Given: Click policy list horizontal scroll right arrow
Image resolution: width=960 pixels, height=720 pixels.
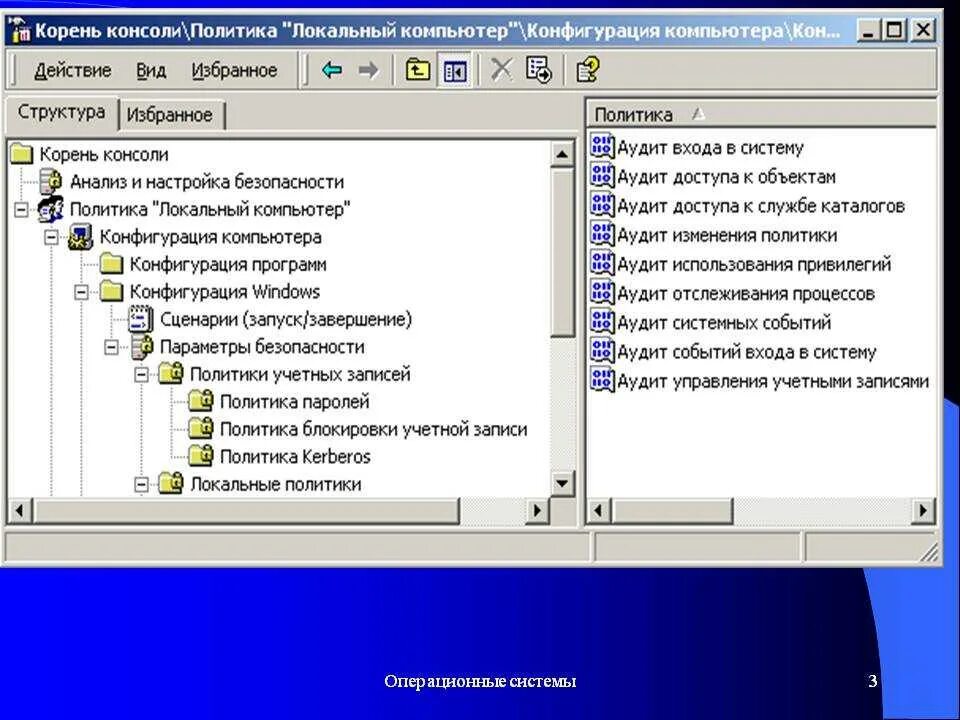Looking at the screenshot, I should pos(923,510).
